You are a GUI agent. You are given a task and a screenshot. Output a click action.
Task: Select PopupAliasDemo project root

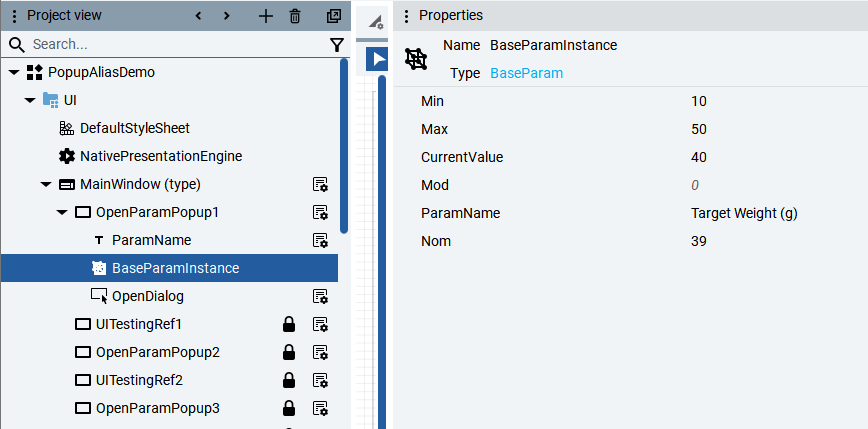(101, 73)
